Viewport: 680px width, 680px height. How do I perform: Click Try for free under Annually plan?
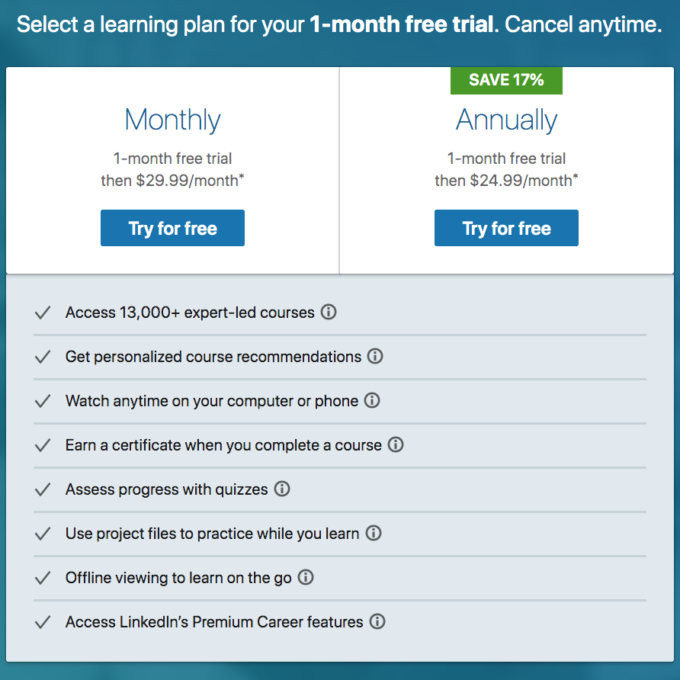pyautogui.click(x=506, y=228)
